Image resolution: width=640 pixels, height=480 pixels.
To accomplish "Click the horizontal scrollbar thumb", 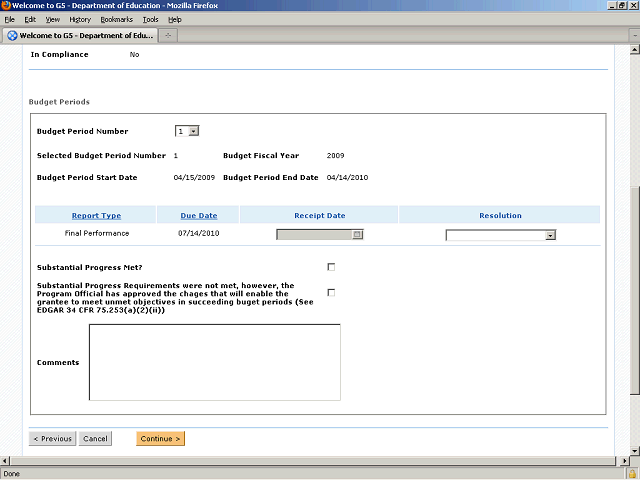I will pos(312,461).
